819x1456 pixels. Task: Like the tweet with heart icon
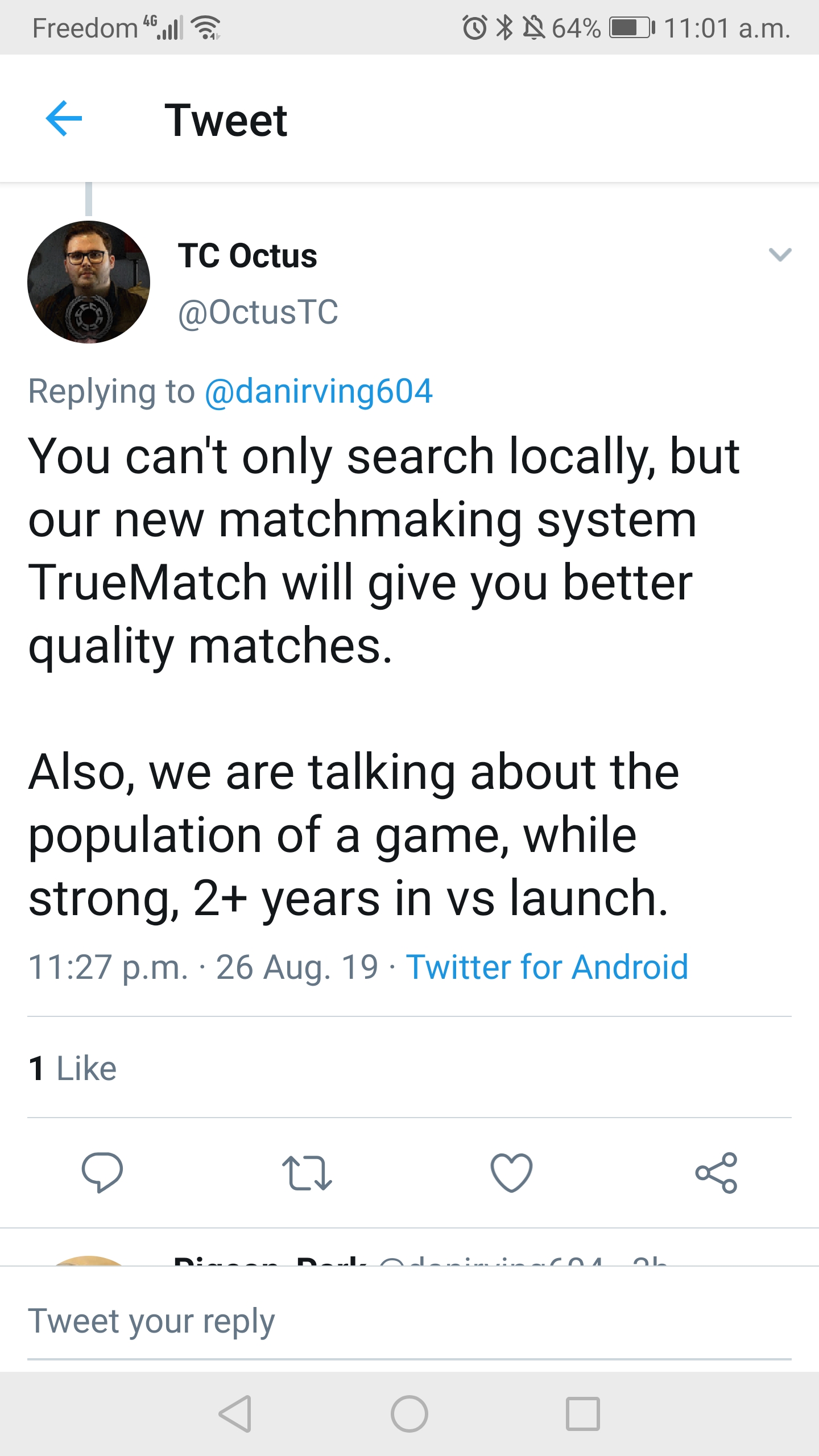(511, 1172)
